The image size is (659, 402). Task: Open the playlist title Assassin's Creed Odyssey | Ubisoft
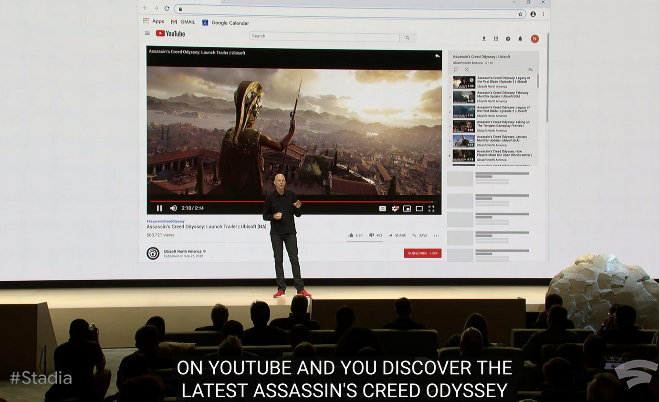481,56
